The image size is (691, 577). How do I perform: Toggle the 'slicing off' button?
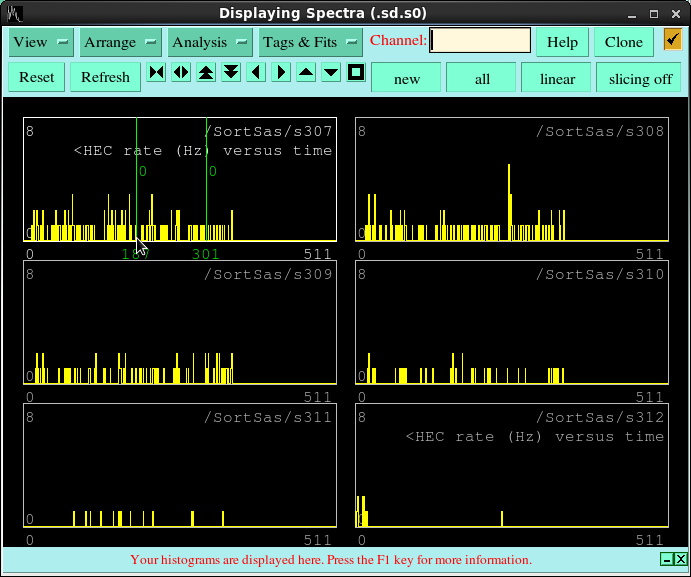click(x=640, y=79)
